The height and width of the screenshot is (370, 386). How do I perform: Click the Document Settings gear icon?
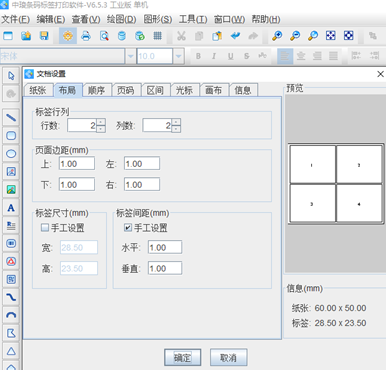pyautogui.click(x=68, y=36)
